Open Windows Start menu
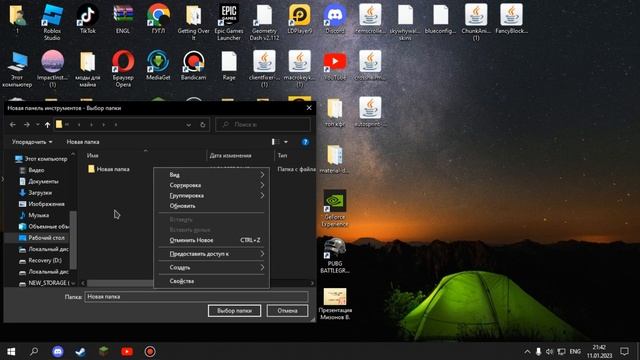 (11, 351)
